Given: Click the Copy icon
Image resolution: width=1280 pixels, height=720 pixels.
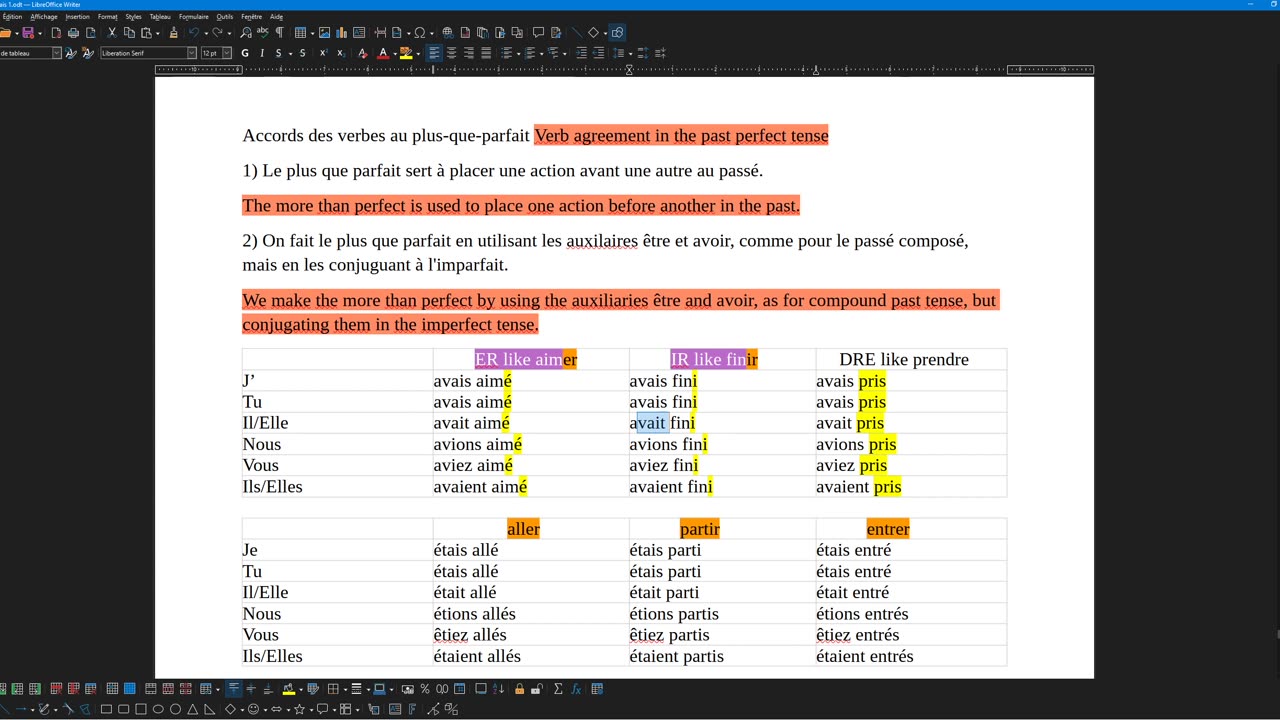Looking at the screenshot, I should (x=129, y=33).
